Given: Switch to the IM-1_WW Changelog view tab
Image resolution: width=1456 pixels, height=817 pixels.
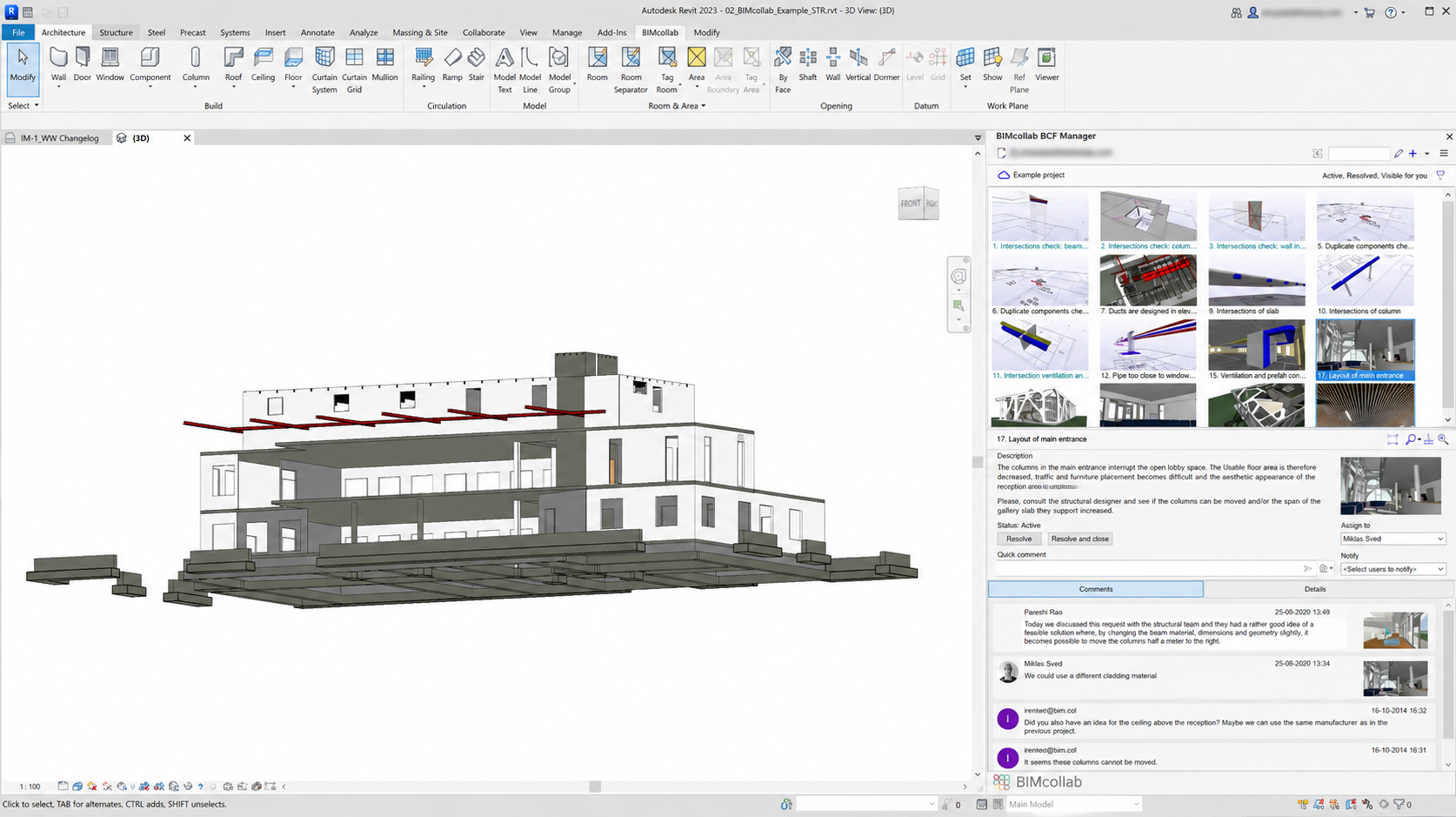Looking at the screenshot, I should pos(59,138).
